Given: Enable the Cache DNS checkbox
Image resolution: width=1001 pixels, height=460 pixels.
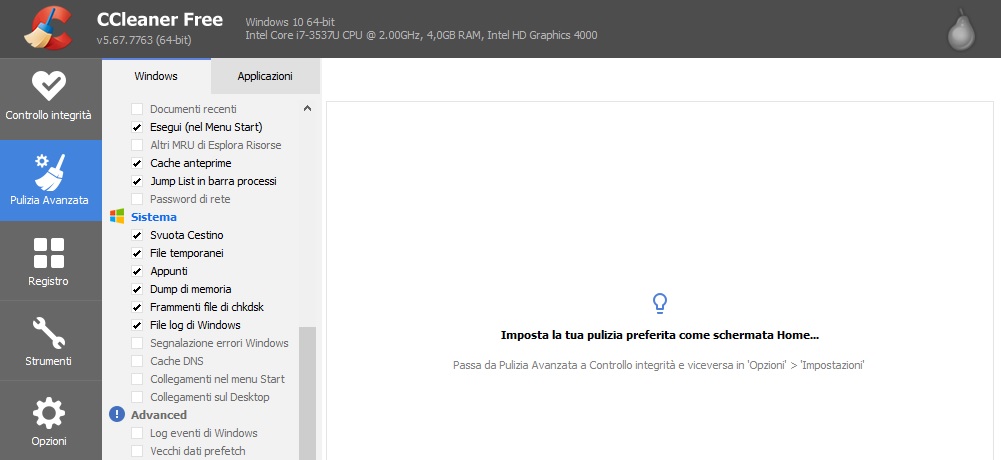Looking at the screenshot, I should [137, 361].
